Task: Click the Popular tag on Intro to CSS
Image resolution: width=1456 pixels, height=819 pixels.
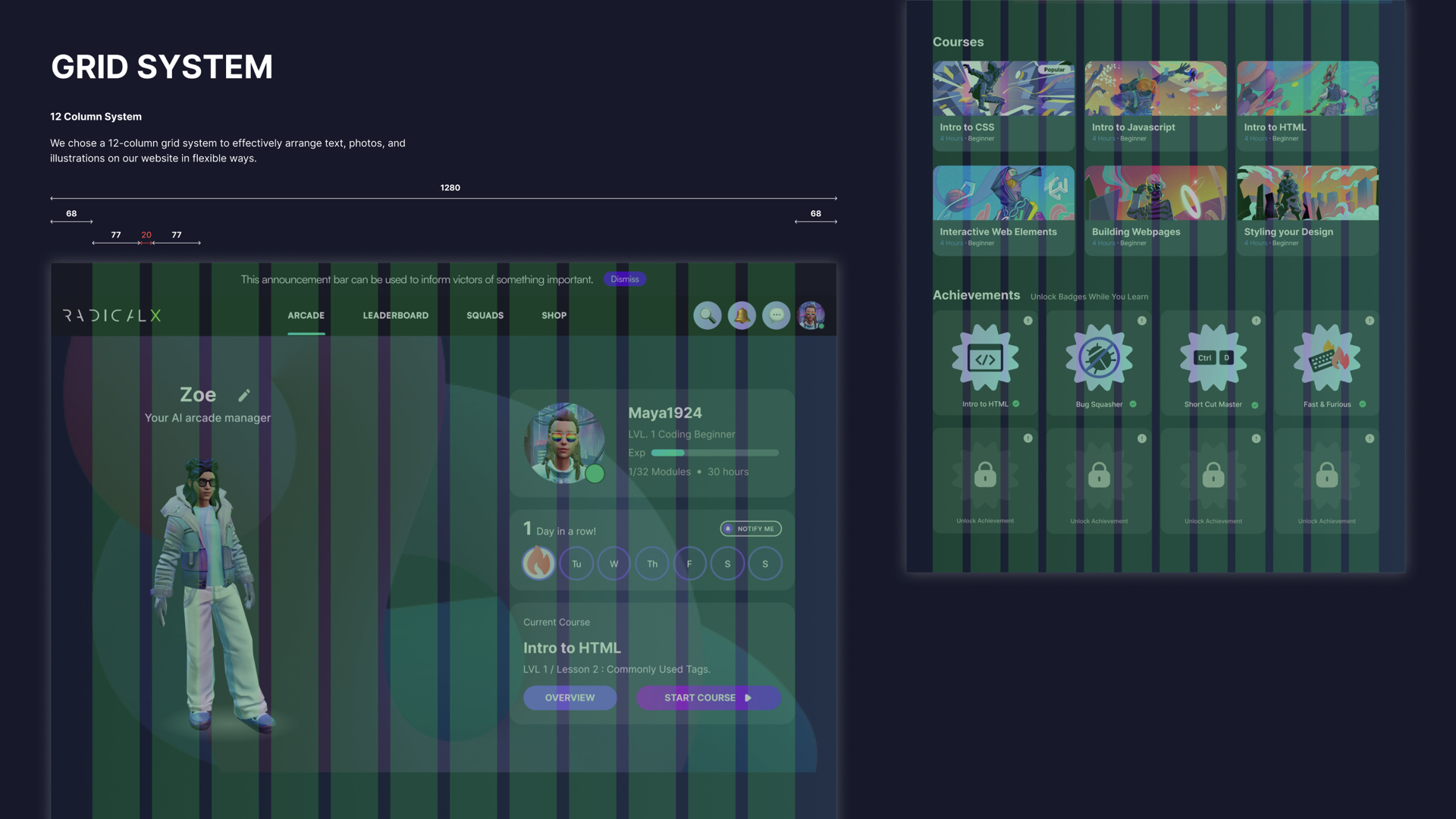Action: 1054,70
